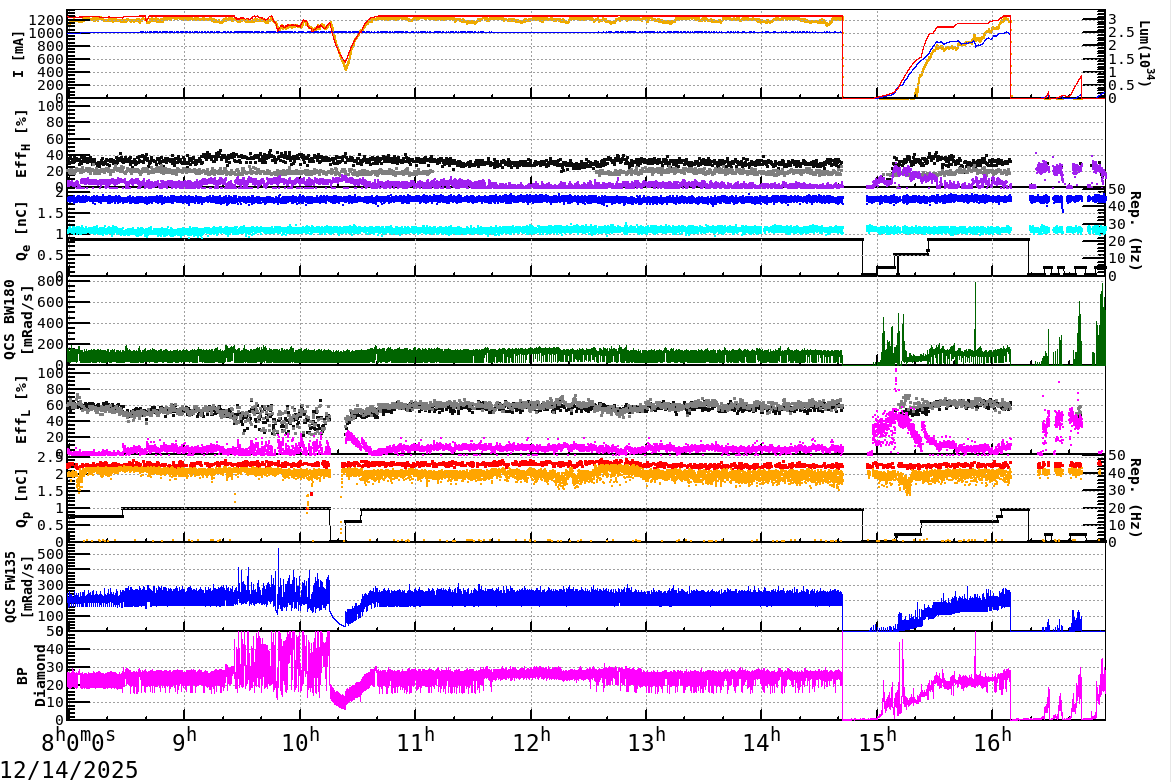The image size is (1172, 782).
Task: Click the 9h time axis label
Action: tap(184, 741)
